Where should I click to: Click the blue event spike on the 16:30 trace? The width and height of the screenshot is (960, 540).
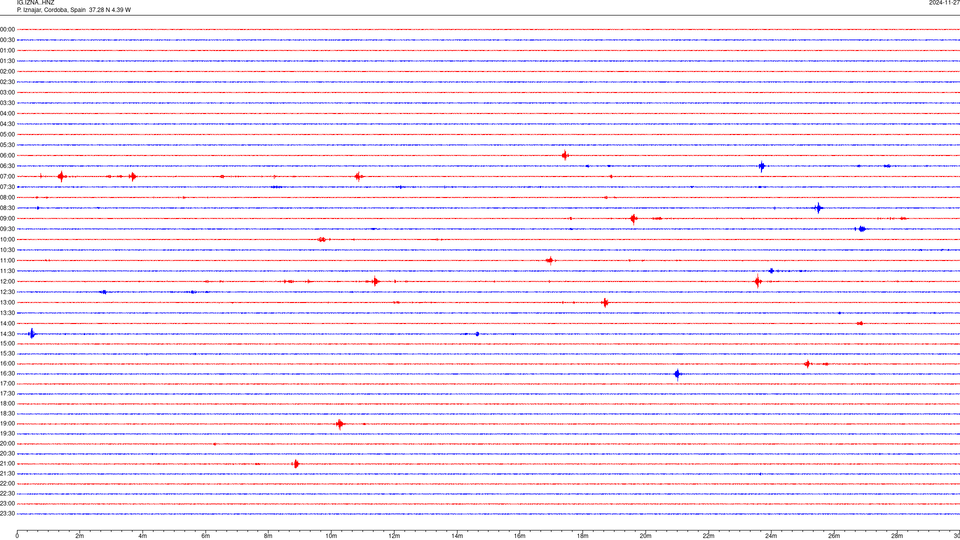(677, 374)
